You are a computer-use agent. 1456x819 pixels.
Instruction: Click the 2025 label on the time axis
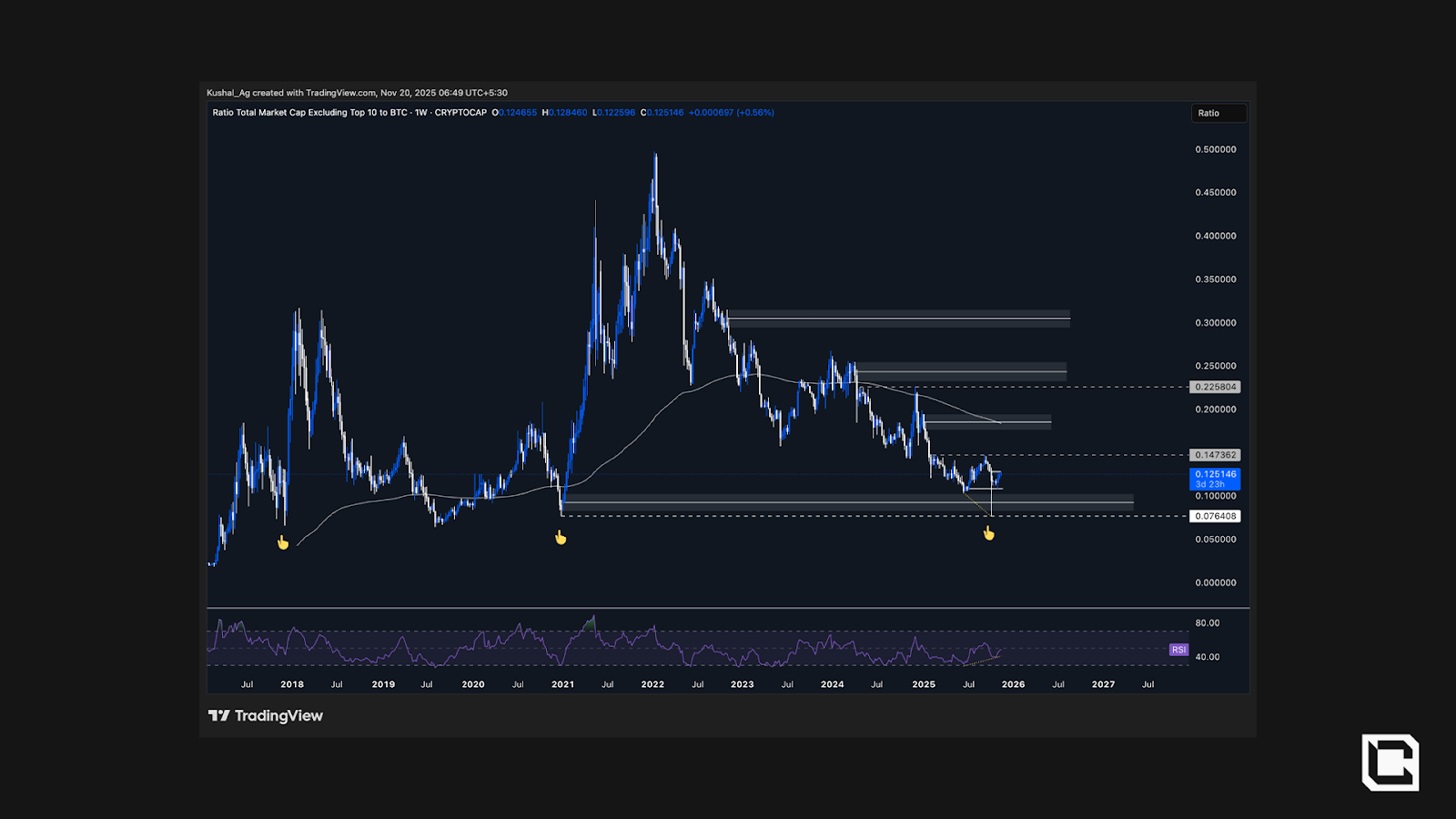(x=924, y=684)
